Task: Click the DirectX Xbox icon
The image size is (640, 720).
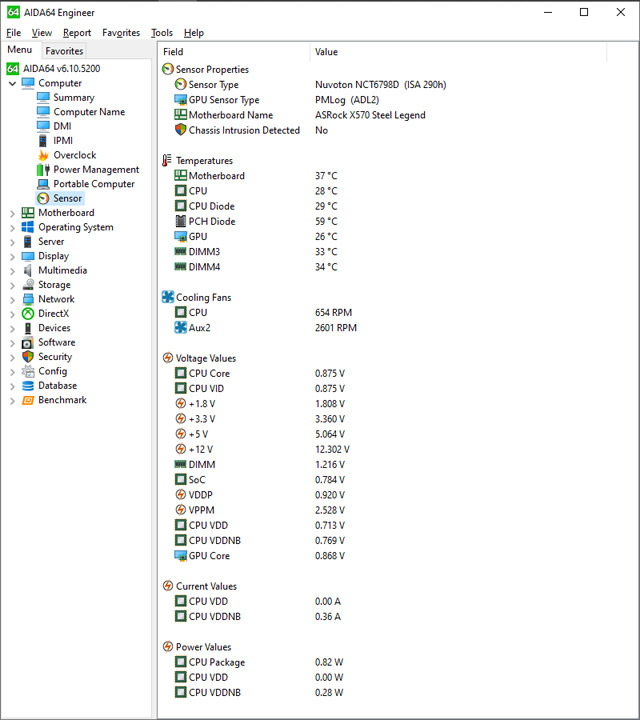Action: point(28,314)
